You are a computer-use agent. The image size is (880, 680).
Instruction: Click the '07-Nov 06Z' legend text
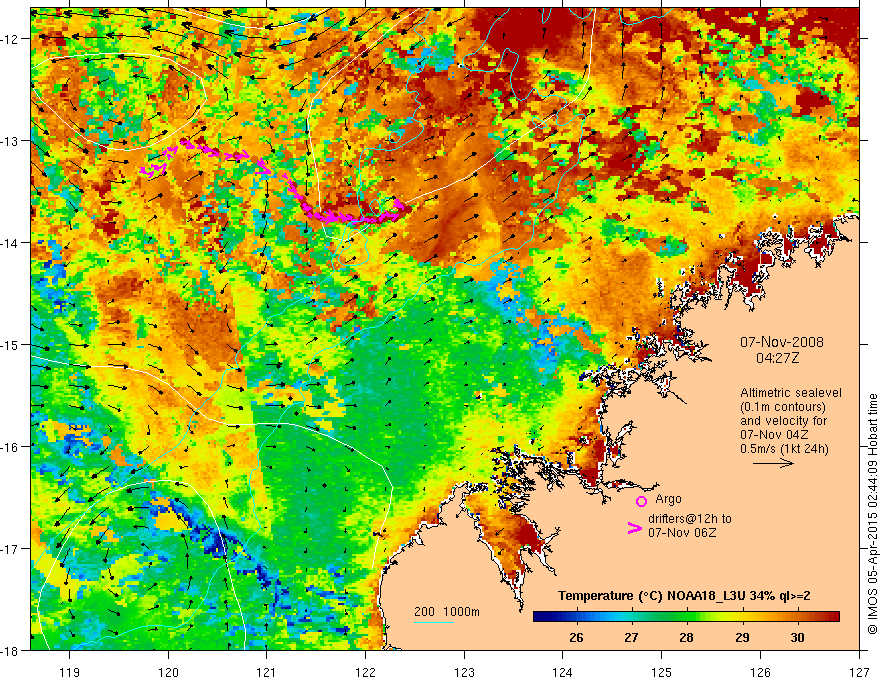coord(682,533)
